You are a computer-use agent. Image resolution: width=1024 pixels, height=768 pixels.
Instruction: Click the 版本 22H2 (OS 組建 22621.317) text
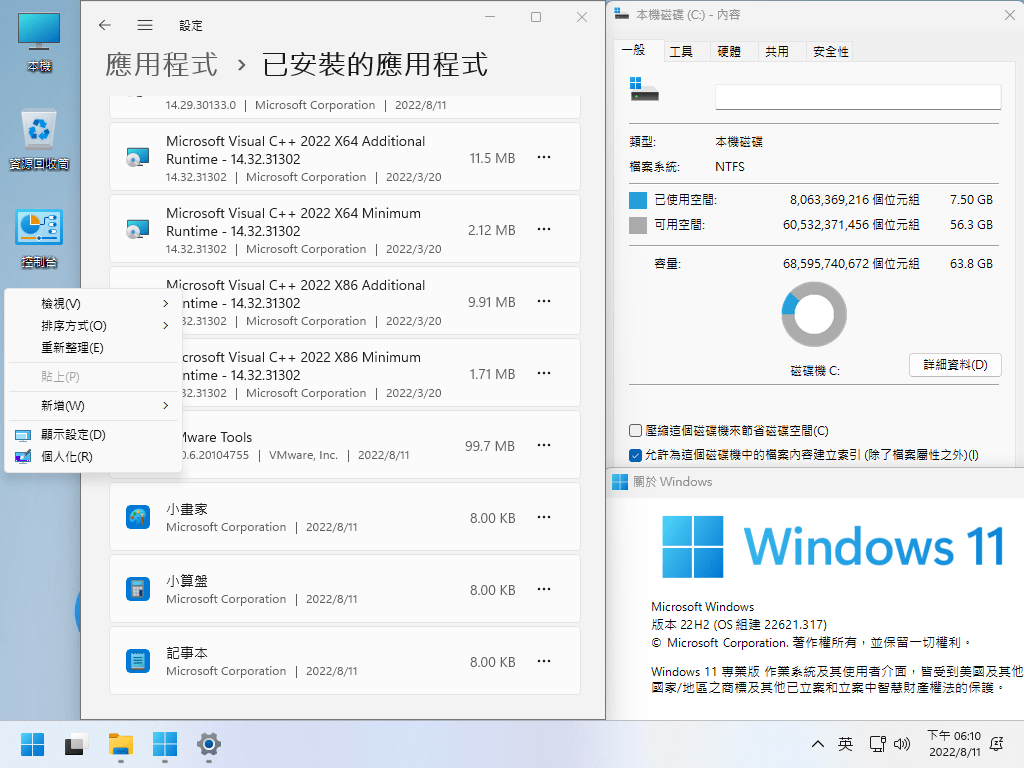739,624
